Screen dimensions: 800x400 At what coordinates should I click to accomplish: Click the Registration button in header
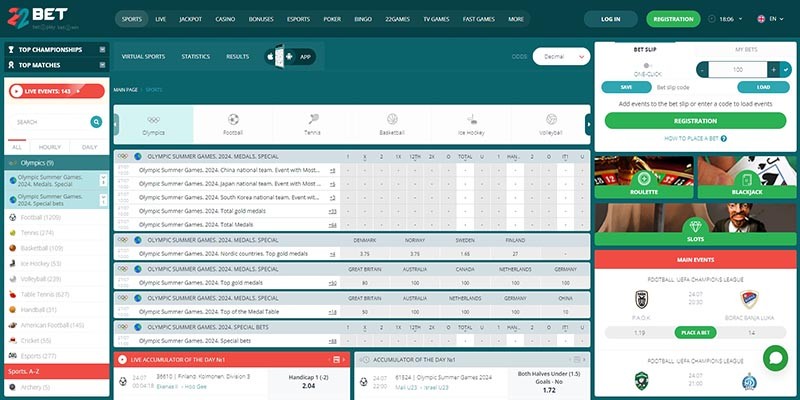(673, 19)
